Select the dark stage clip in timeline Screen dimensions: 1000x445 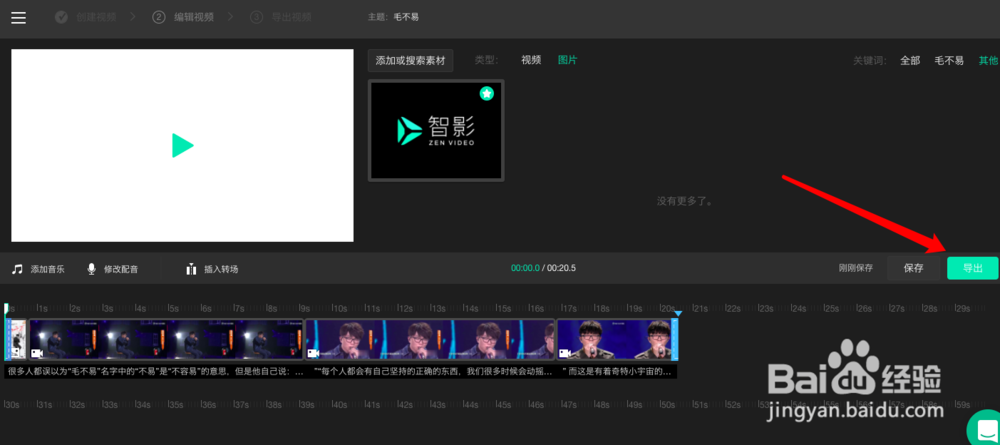[166, 339]
